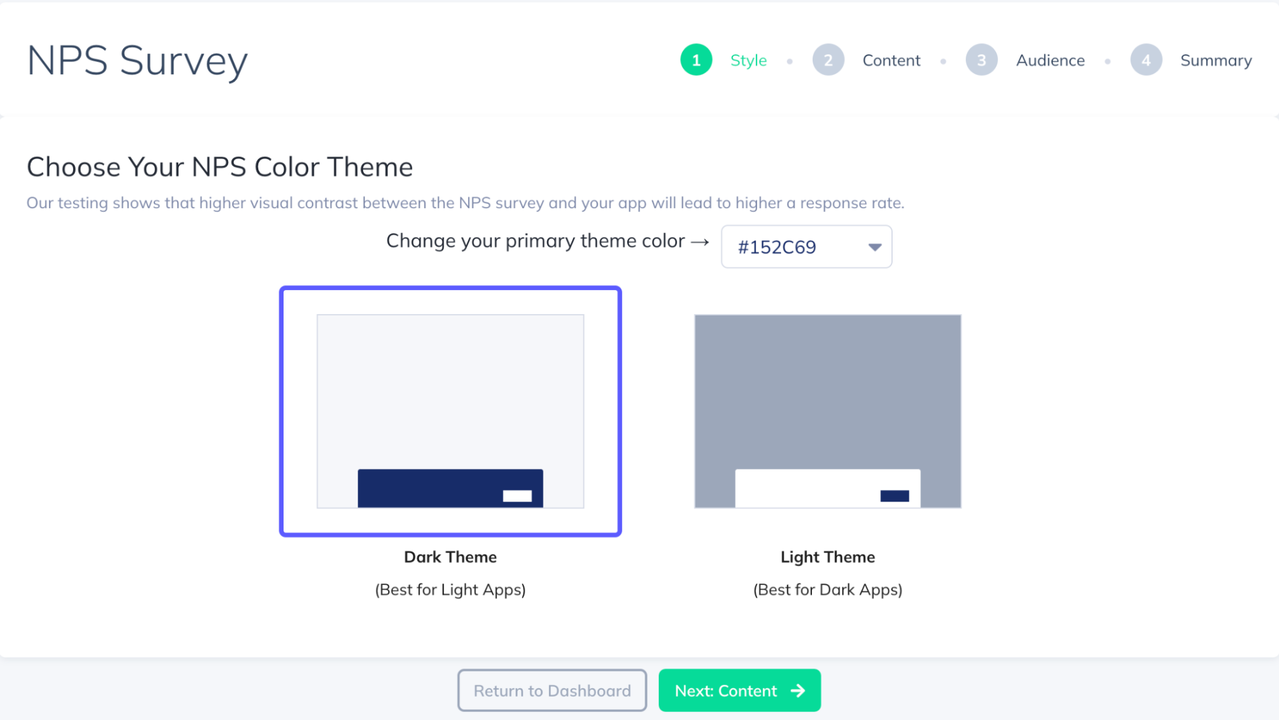
Task: Click the step 4 circle icon
Action: pyautogui.click(x=1146, y=60)
